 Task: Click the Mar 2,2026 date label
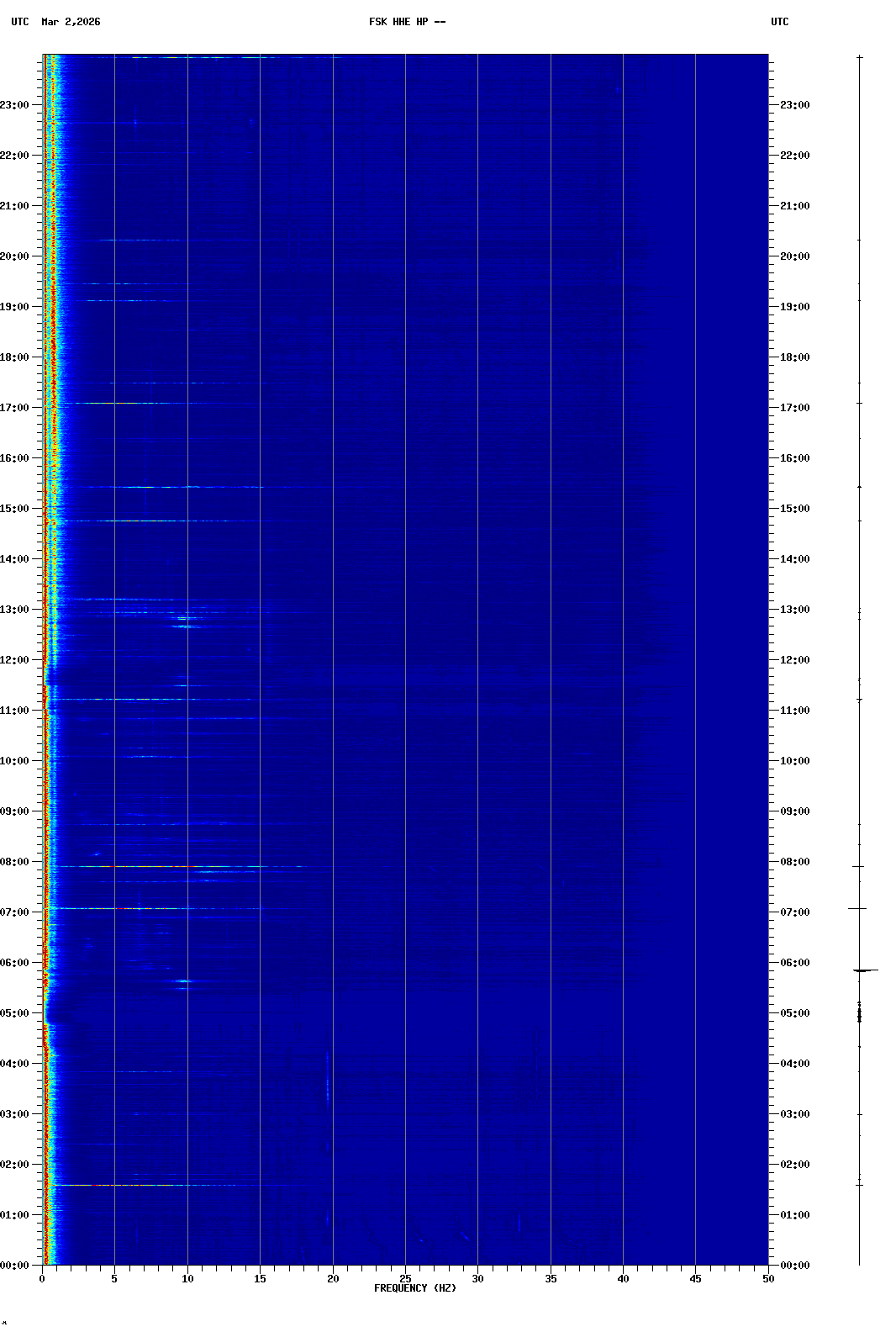click(71, 22)
